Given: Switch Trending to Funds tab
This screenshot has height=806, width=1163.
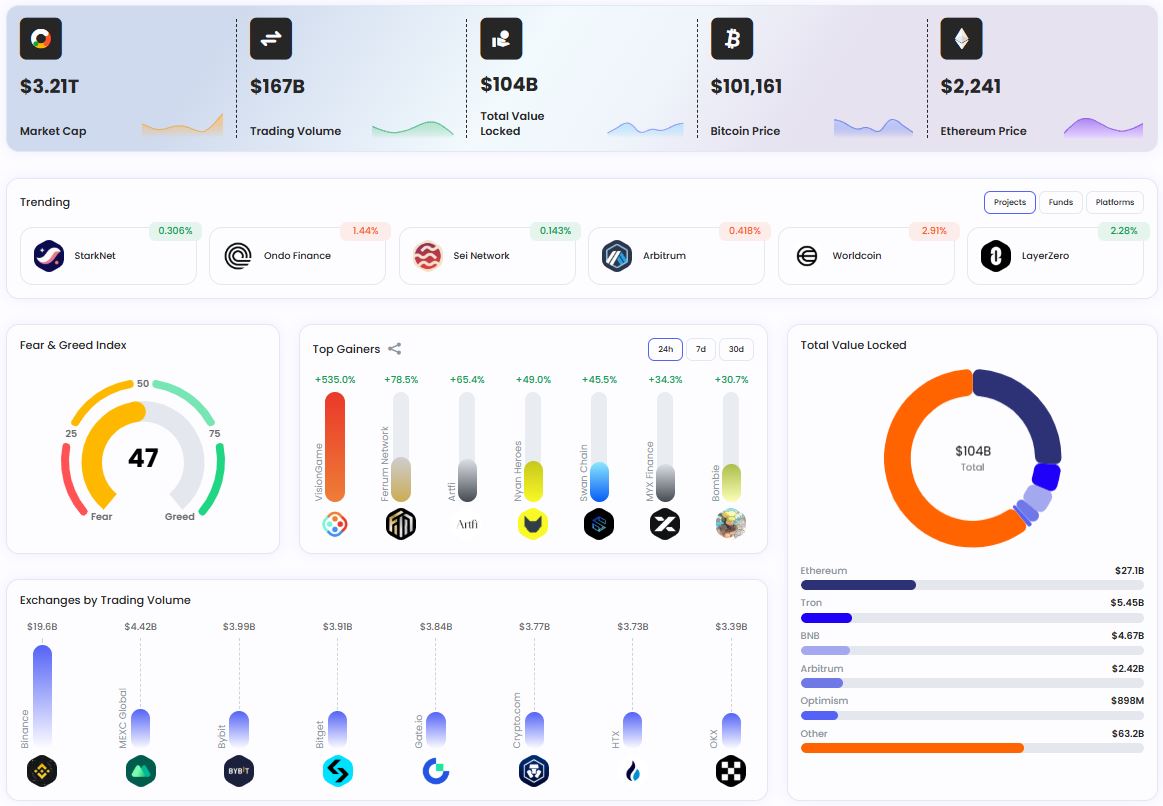Looking at the screenshot, I should coord(1061,202).
